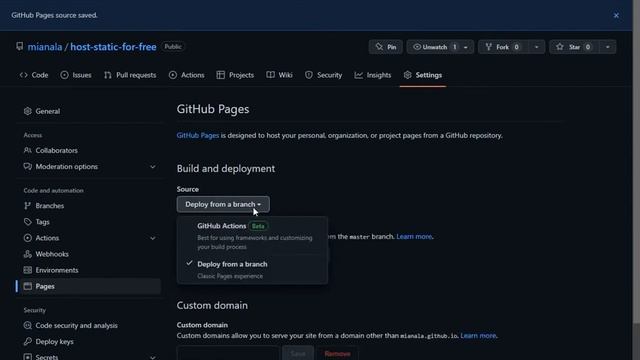Fork the repository
Screen dimensions: 640x360
pos(503,47)
